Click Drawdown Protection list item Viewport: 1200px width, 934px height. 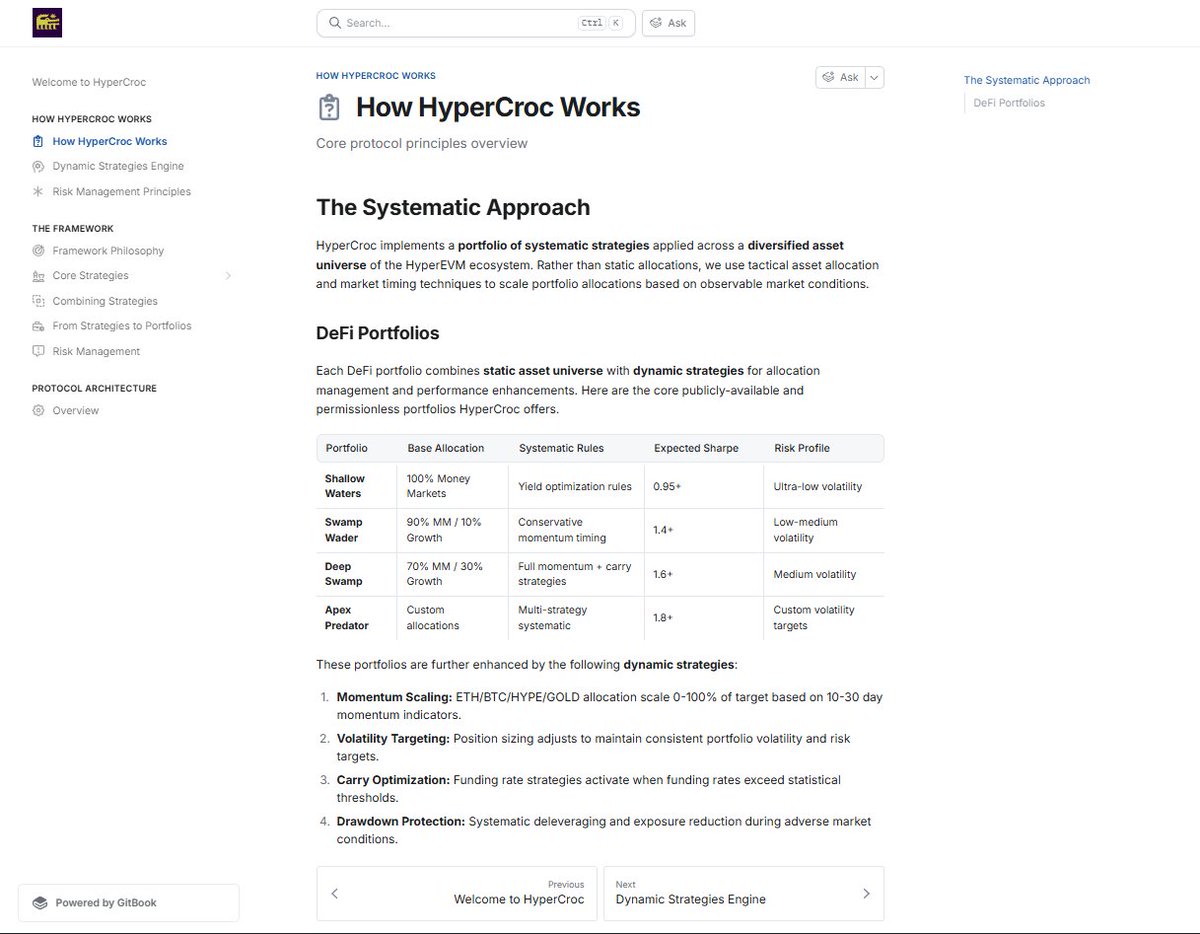(604, 830)
